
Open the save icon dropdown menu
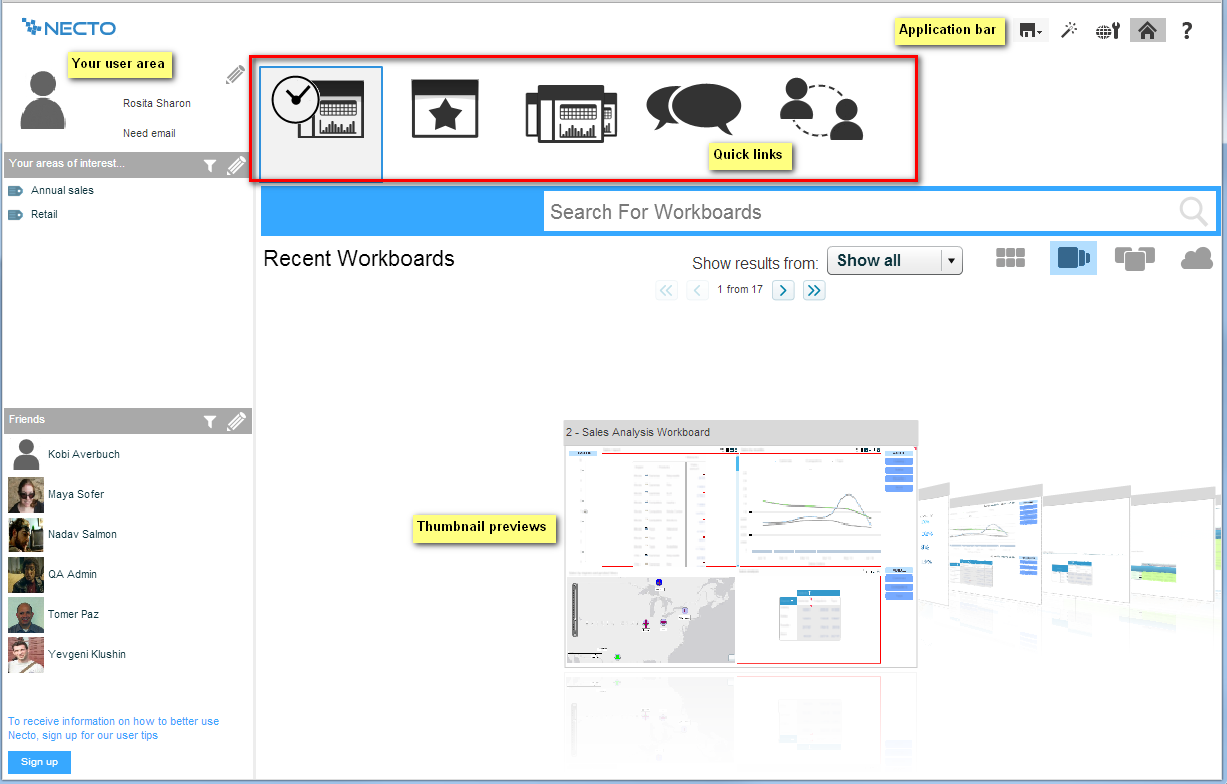coord(1030,31)
